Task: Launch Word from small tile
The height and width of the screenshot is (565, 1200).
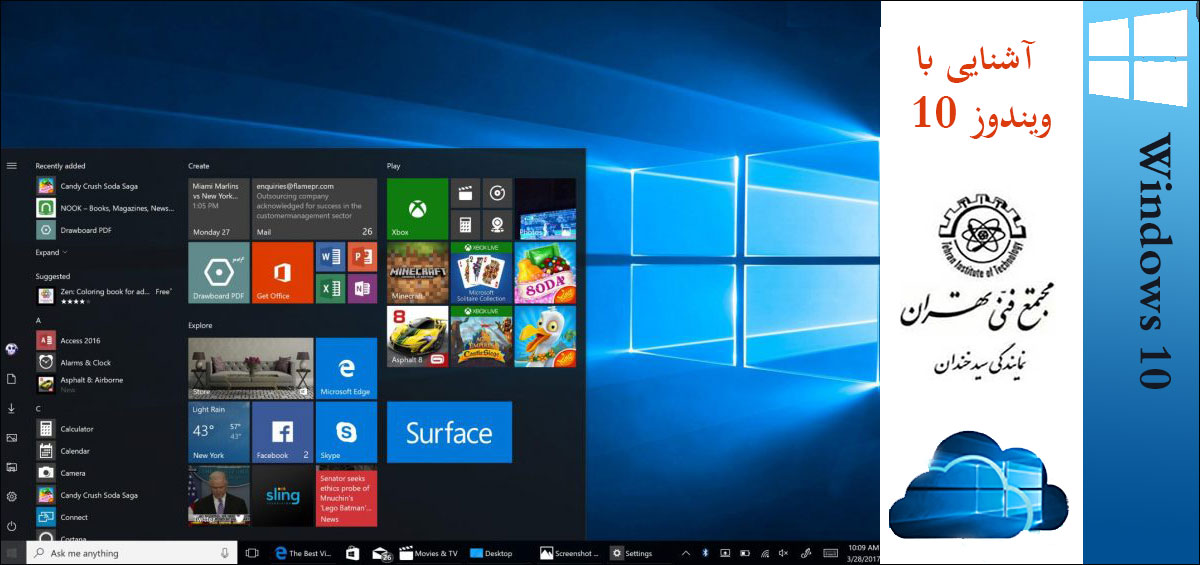Action: 330,257
